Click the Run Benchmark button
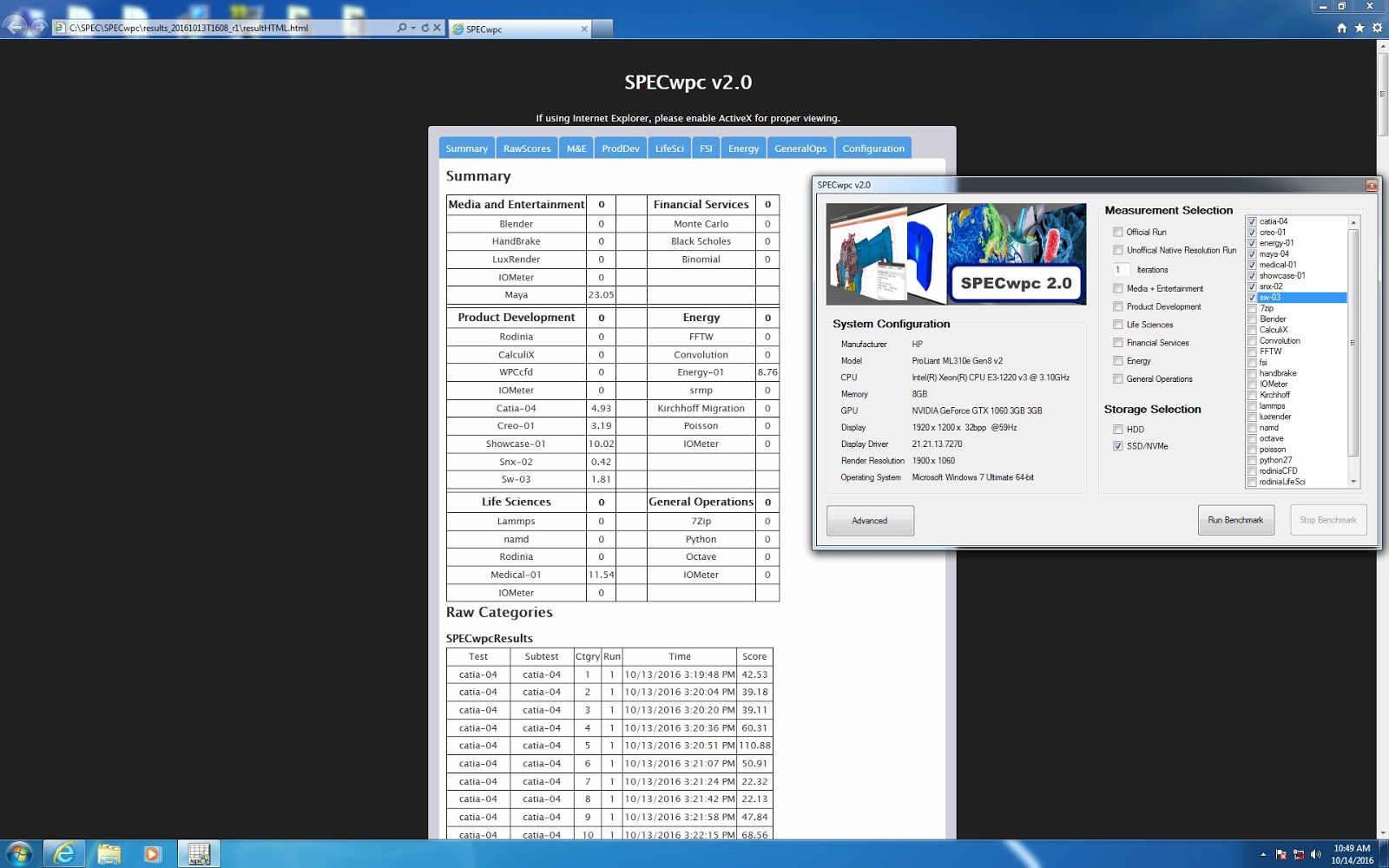1389x868 pixels. point(1236,520)
